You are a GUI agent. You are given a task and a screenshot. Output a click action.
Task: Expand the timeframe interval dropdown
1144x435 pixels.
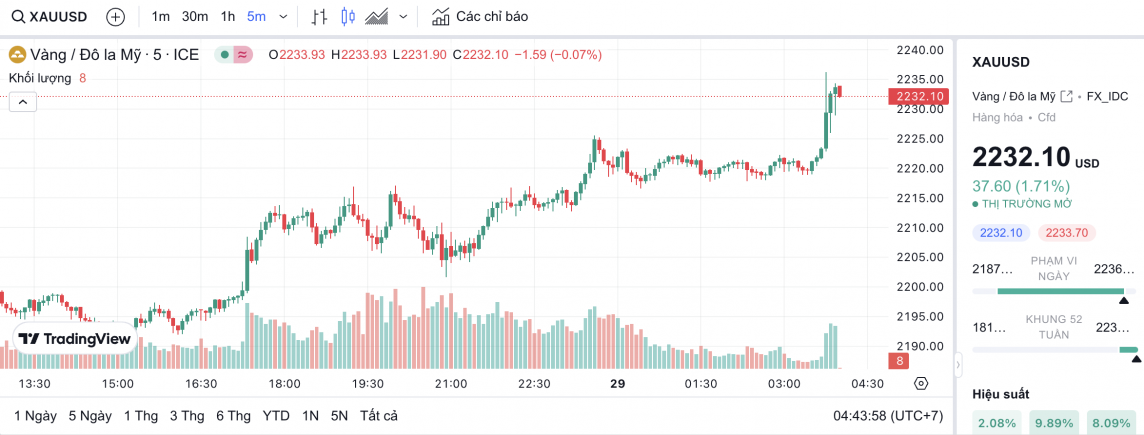pyautogui.click(x=283, y=17)
